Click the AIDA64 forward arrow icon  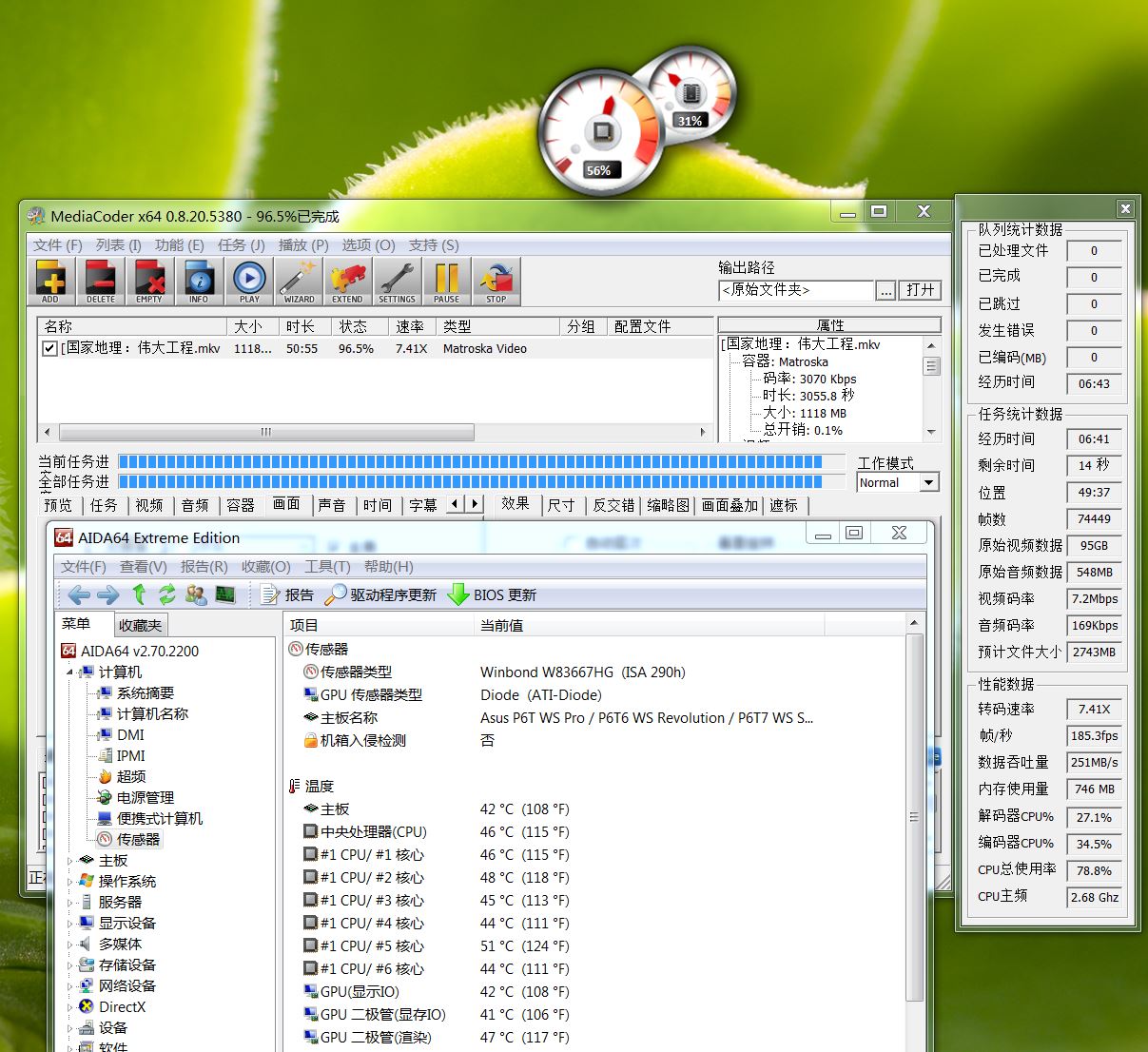[x=108, y=595]
